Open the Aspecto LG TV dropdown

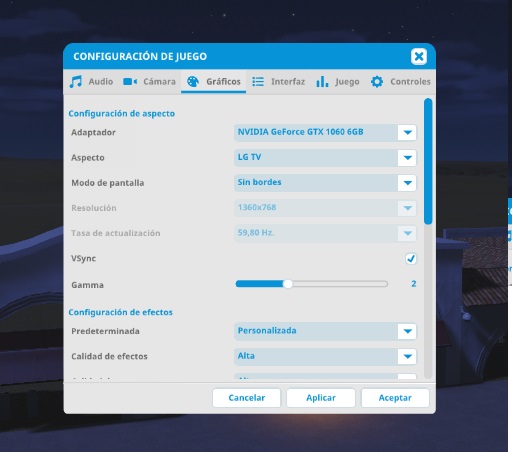point(325,158)
